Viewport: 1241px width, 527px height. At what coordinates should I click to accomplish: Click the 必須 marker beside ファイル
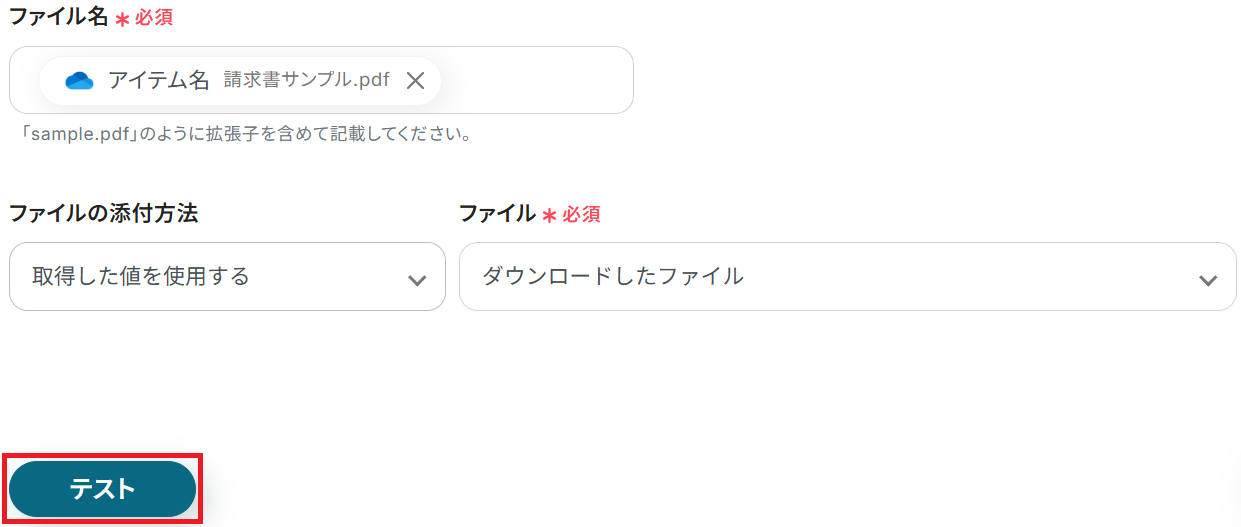tap(581, 214)
